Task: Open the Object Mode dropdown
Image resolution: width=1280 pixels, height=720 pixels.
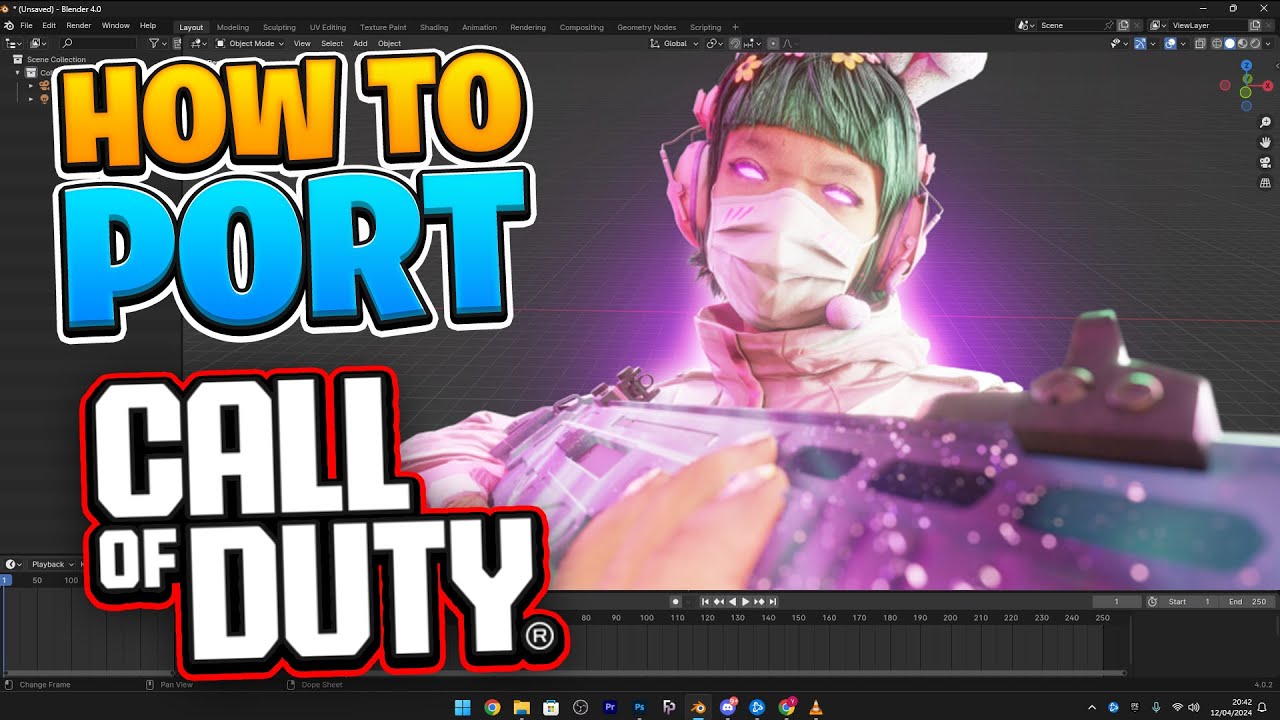Action: pos(250,43)
